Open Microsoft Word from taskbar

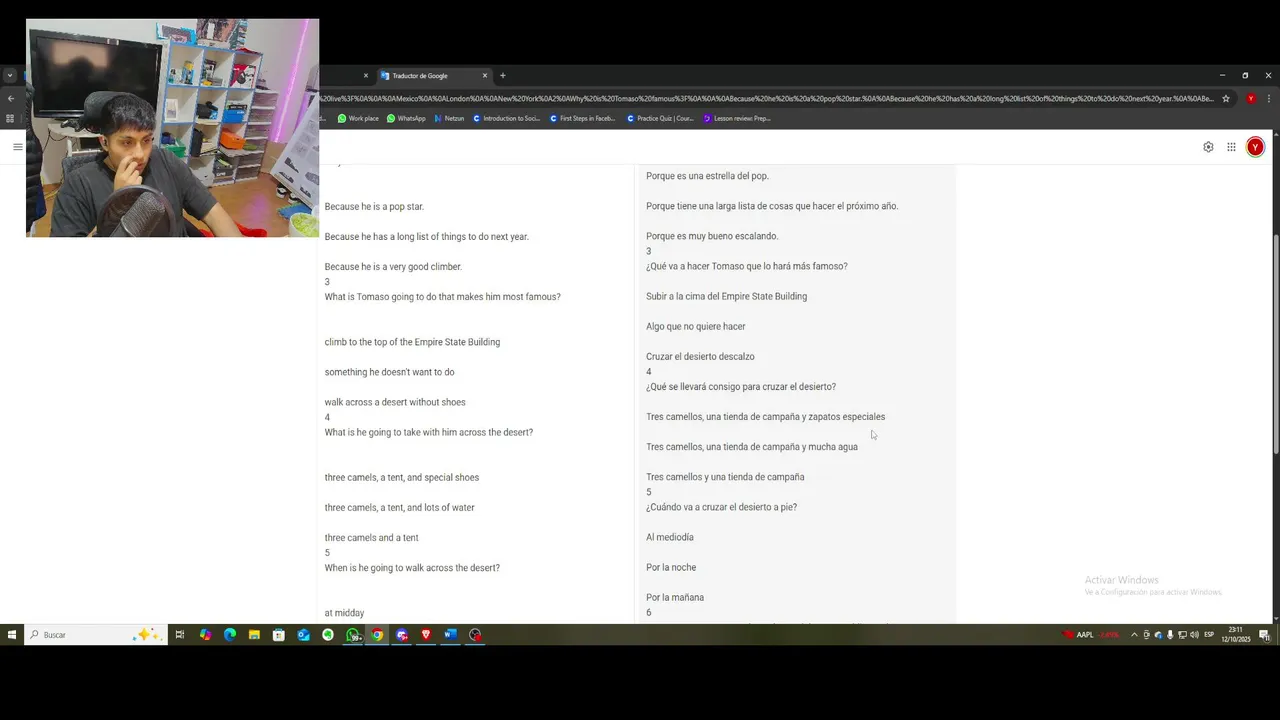tap(450, 635)
